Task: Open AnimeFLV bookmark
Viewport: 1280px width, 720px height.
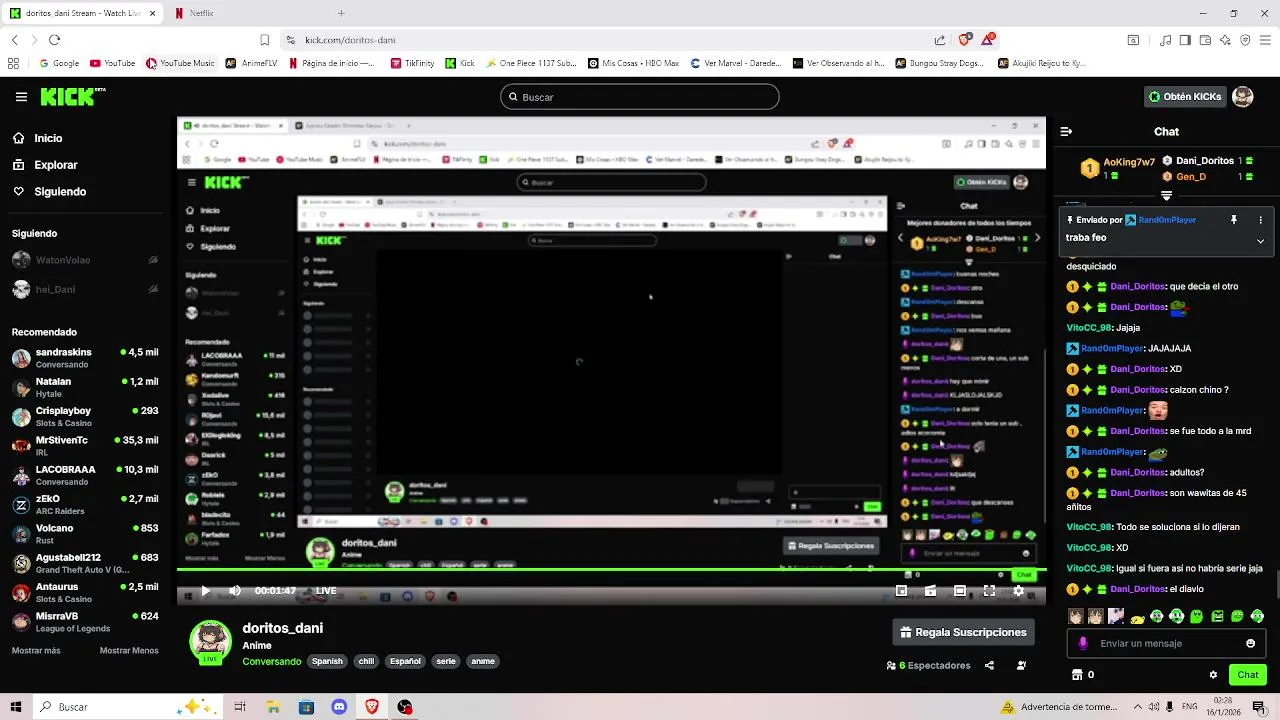Action: (x=251, y=63)
